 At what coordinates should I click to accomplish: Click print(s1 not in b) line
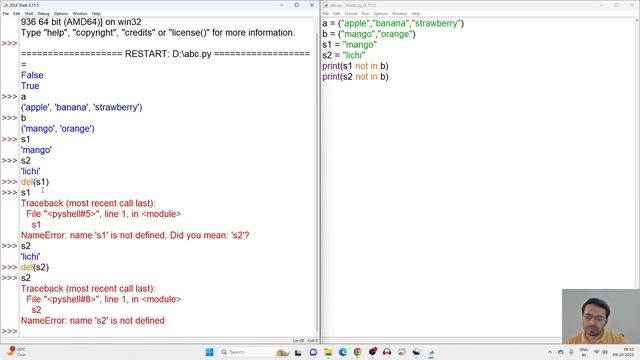(x=356, y=66)
